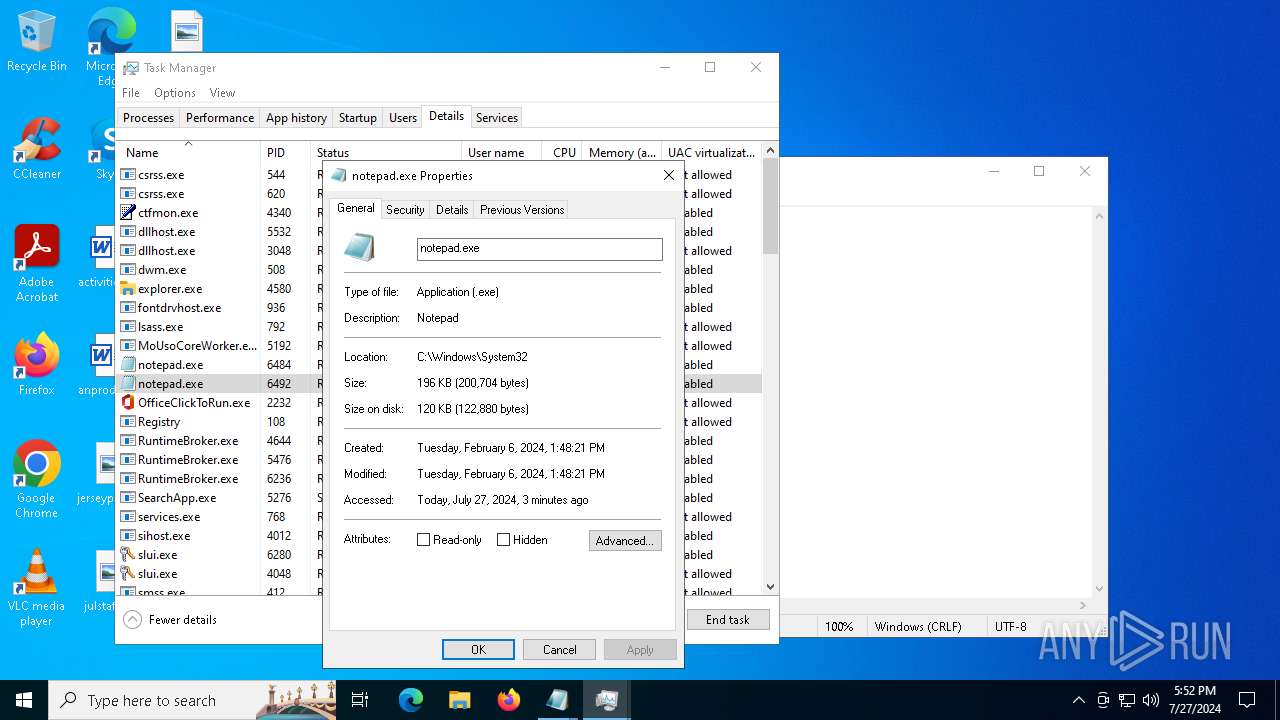Launch Microsoft Edge from taskbar
Viewport: 1280px width, 720px height.
point(411,700)
